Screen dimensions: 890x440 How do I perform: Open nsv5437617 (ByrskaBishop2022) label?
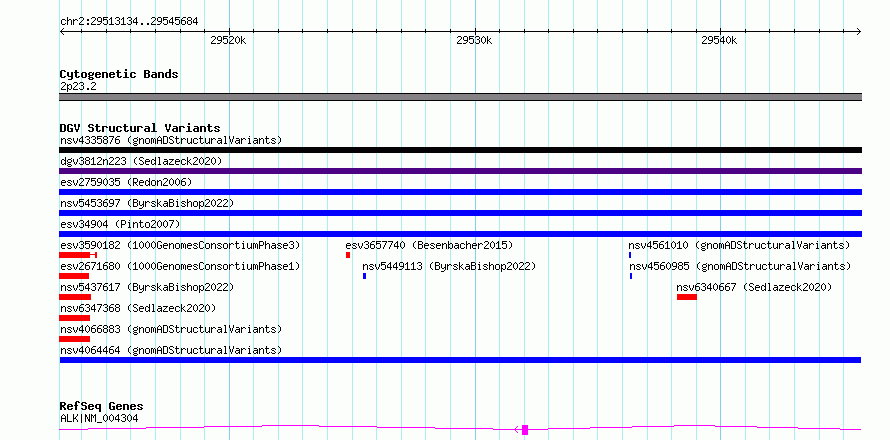147,287
